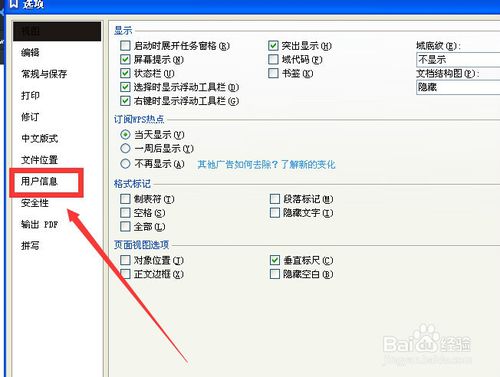Select the highlighted 视图 category

coord(57,31)
